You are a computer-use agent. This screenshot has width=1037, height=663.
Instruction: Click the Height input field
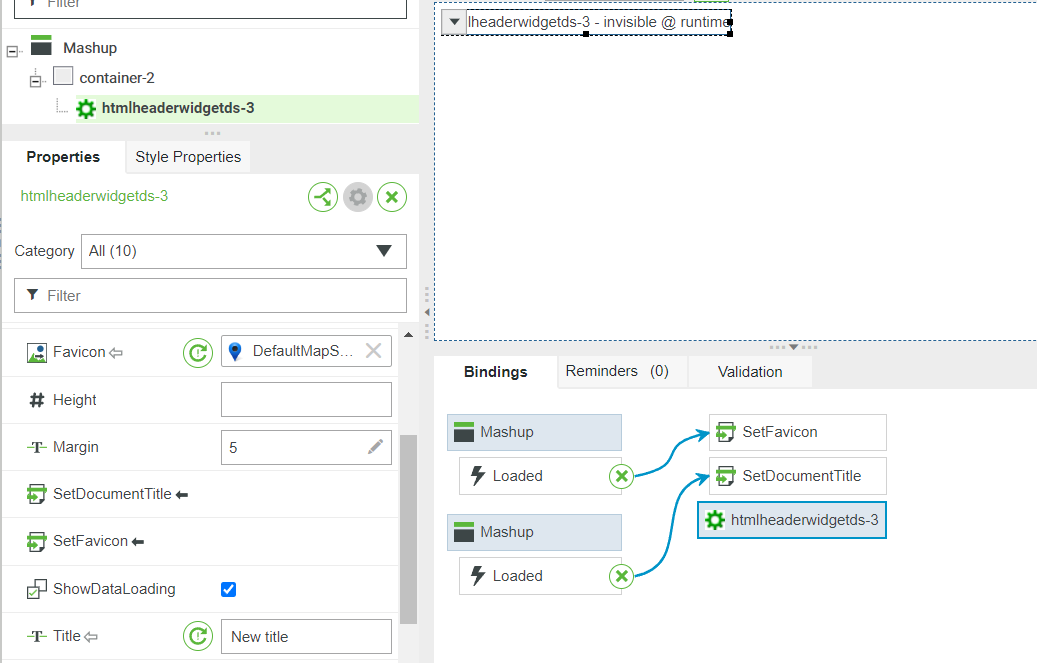[306, 400]
